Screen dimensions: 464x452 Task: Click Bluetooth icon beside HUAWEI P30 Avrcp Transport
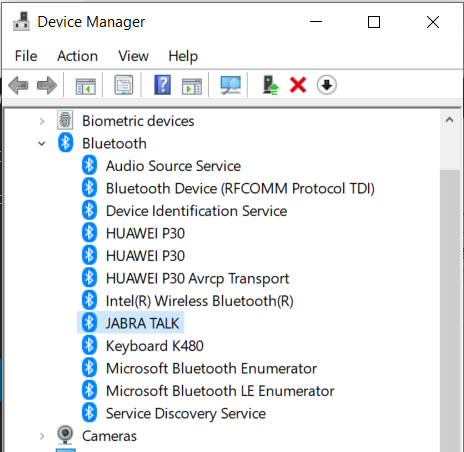coord(89,278)
